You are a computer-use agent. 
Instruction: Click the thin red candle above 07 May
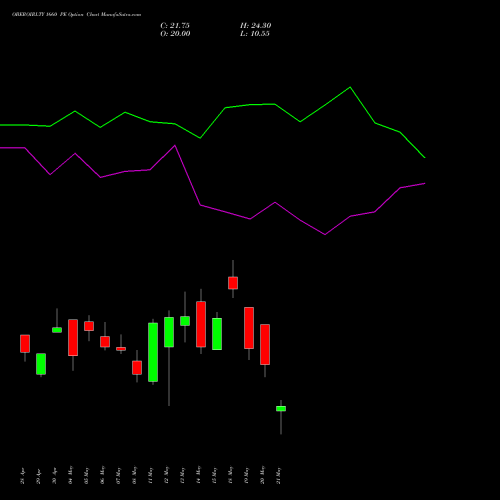(121, 349)
